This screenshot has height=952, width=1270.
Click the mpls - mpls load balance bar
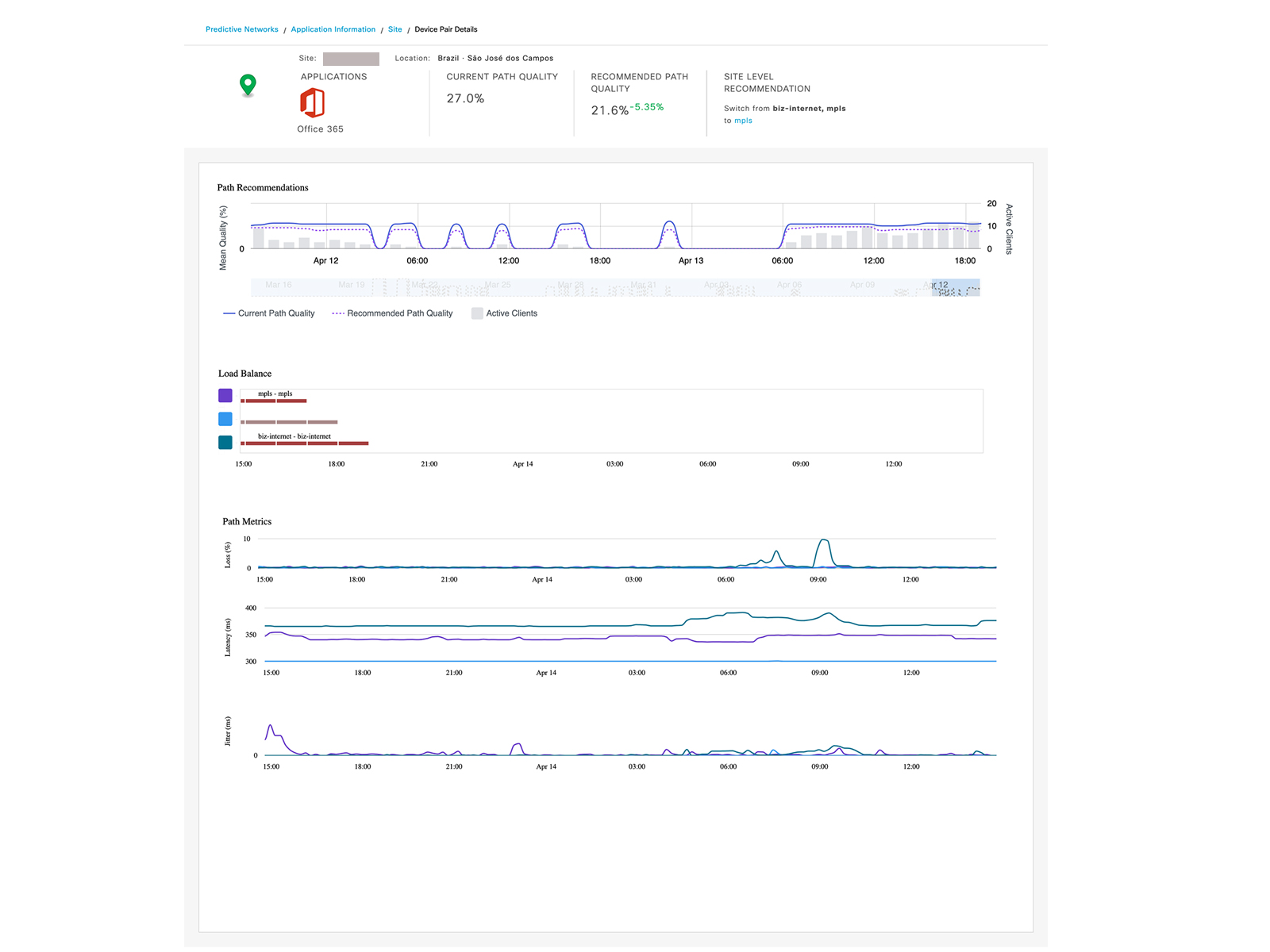click(274, 401)
